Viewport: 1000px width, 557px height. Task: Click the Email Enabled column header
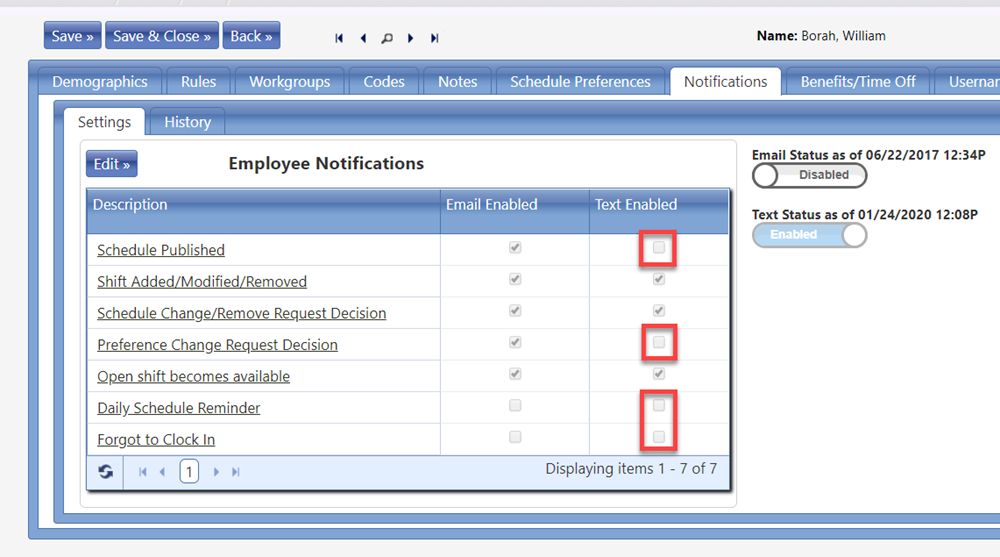[515, 211]
